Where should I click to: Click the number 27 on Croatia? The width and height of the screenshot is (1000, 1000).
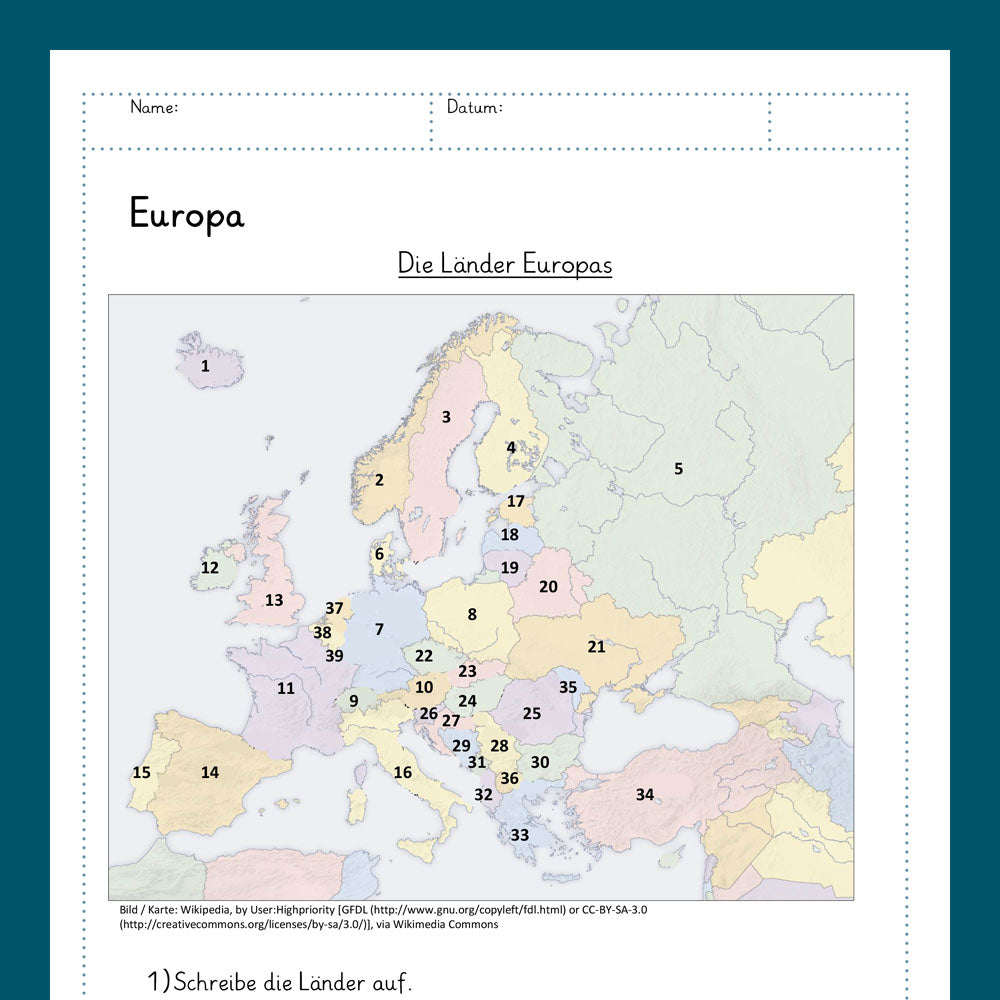[451, 721]
